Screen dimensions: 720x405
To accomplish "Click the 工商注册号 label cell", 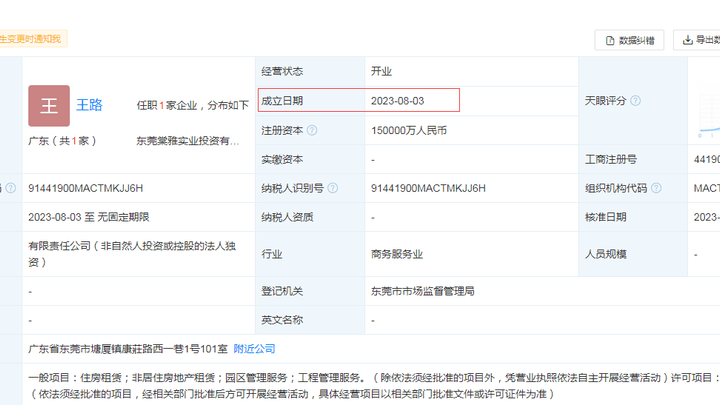I will pos(633,160).
